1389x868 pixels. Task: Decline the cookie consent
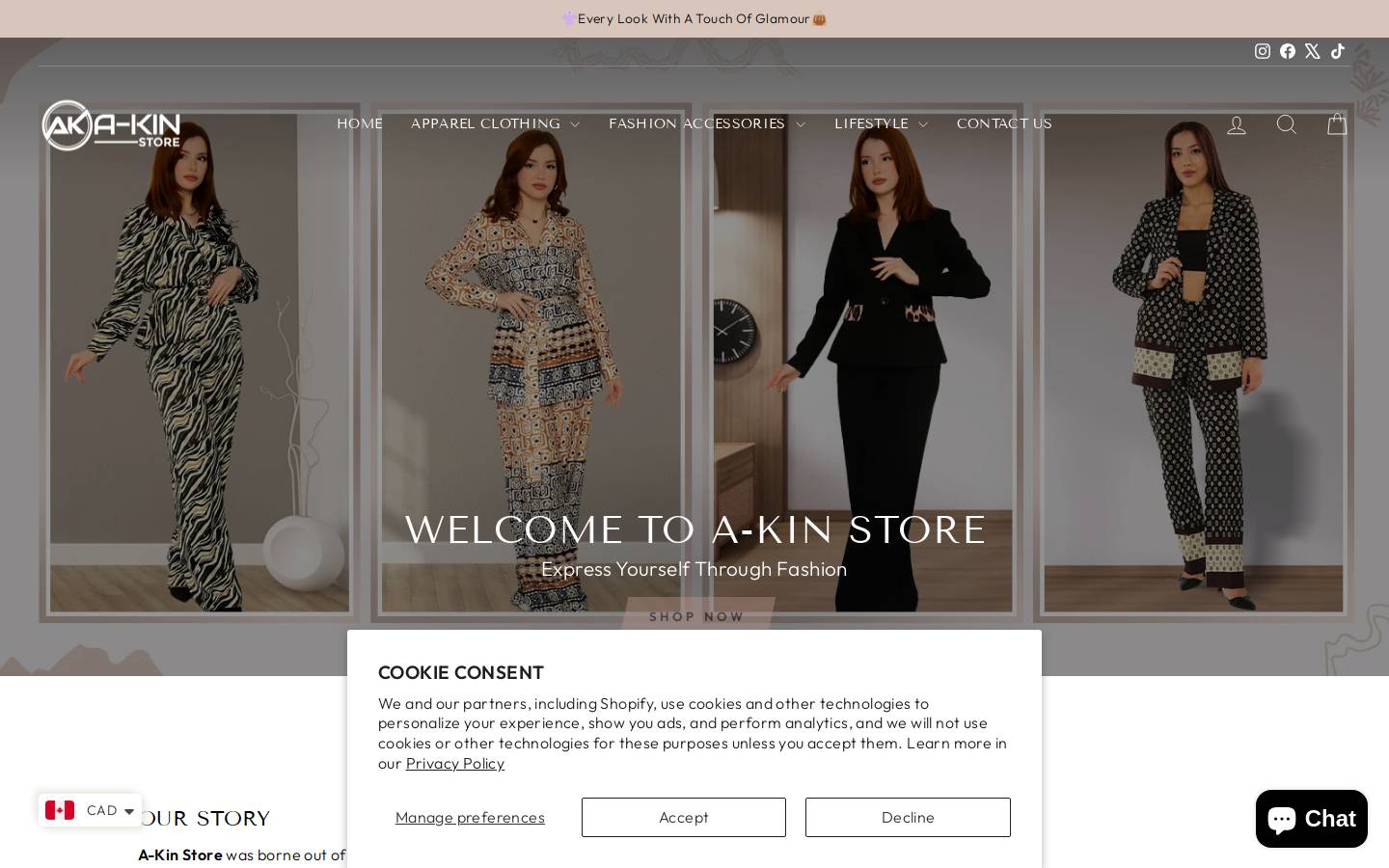pos(908,817)
